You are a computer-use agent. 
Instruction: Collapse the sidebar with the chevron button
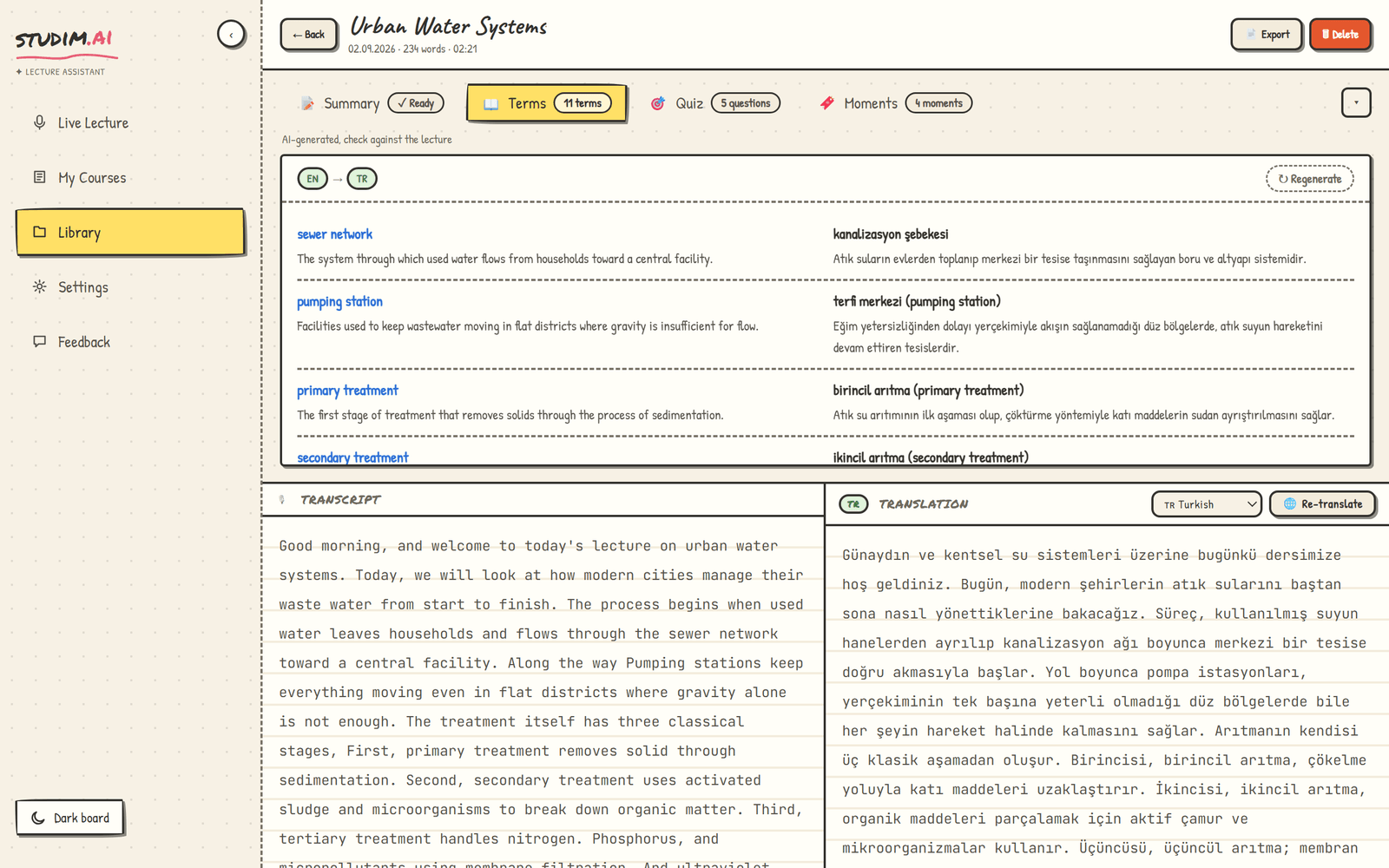(x=231, y=35)
